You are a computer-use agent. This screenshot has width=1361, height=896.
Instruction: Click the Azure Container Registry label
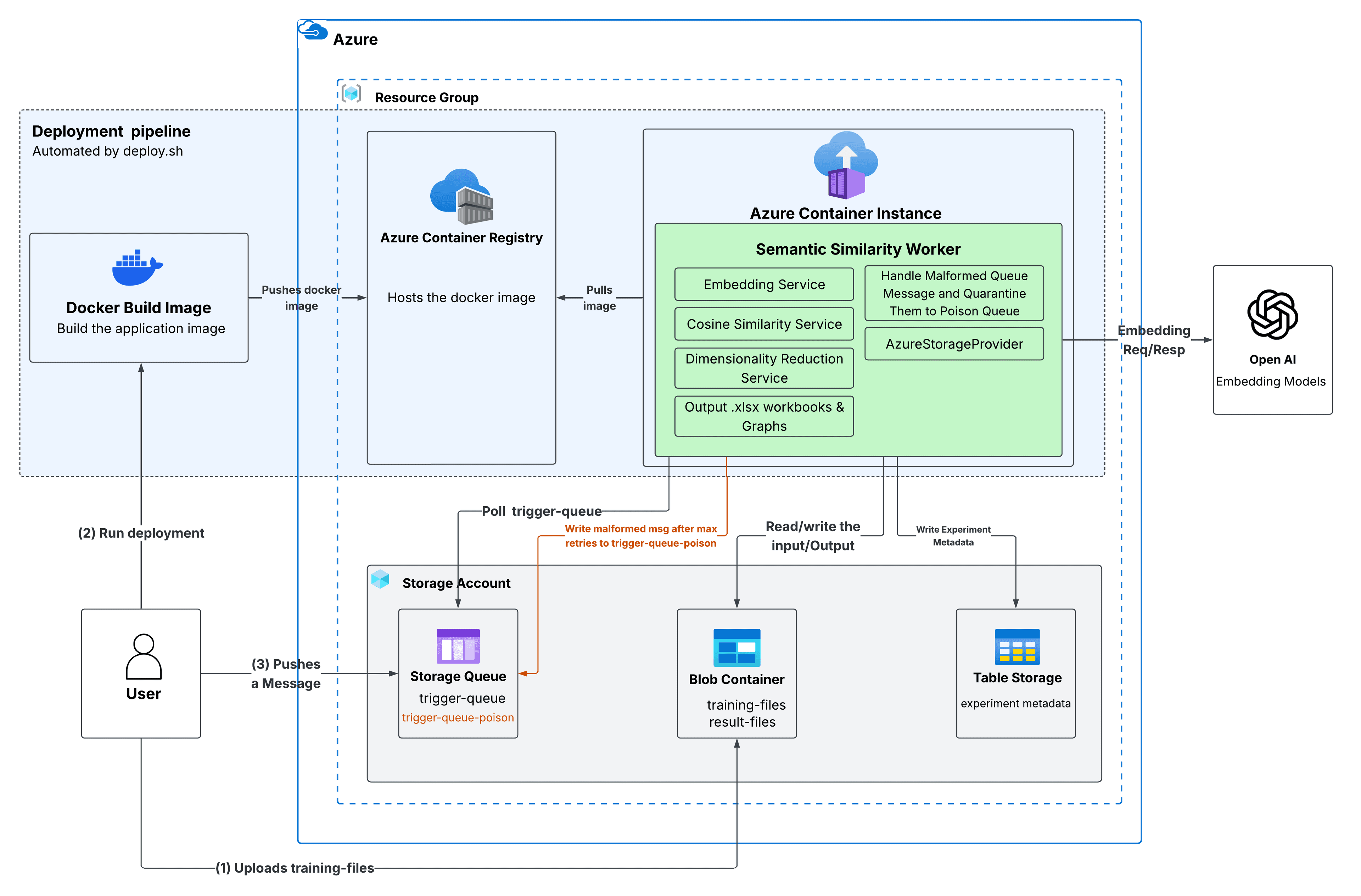pyautogui.click(x=461, y=237)
